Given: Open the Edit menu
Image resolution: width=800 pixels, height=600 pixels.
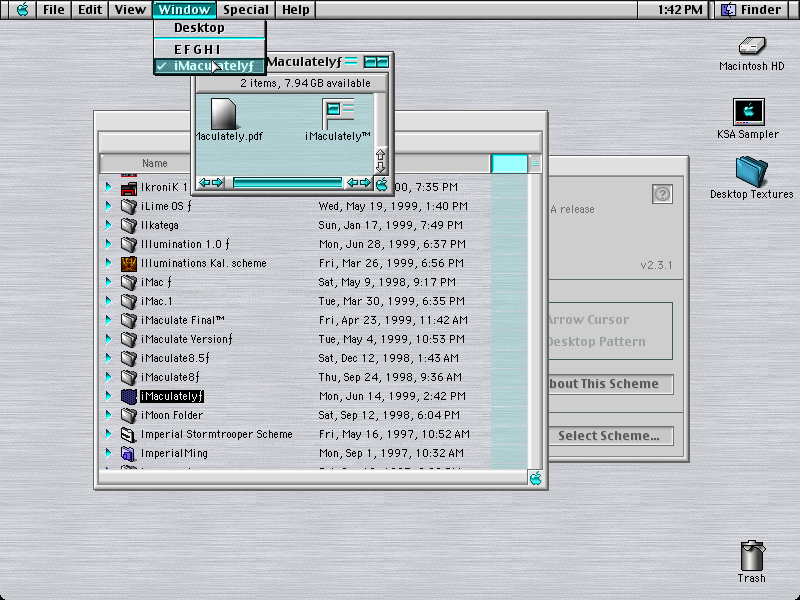Looking at the screenshot, I should point(90,10).
